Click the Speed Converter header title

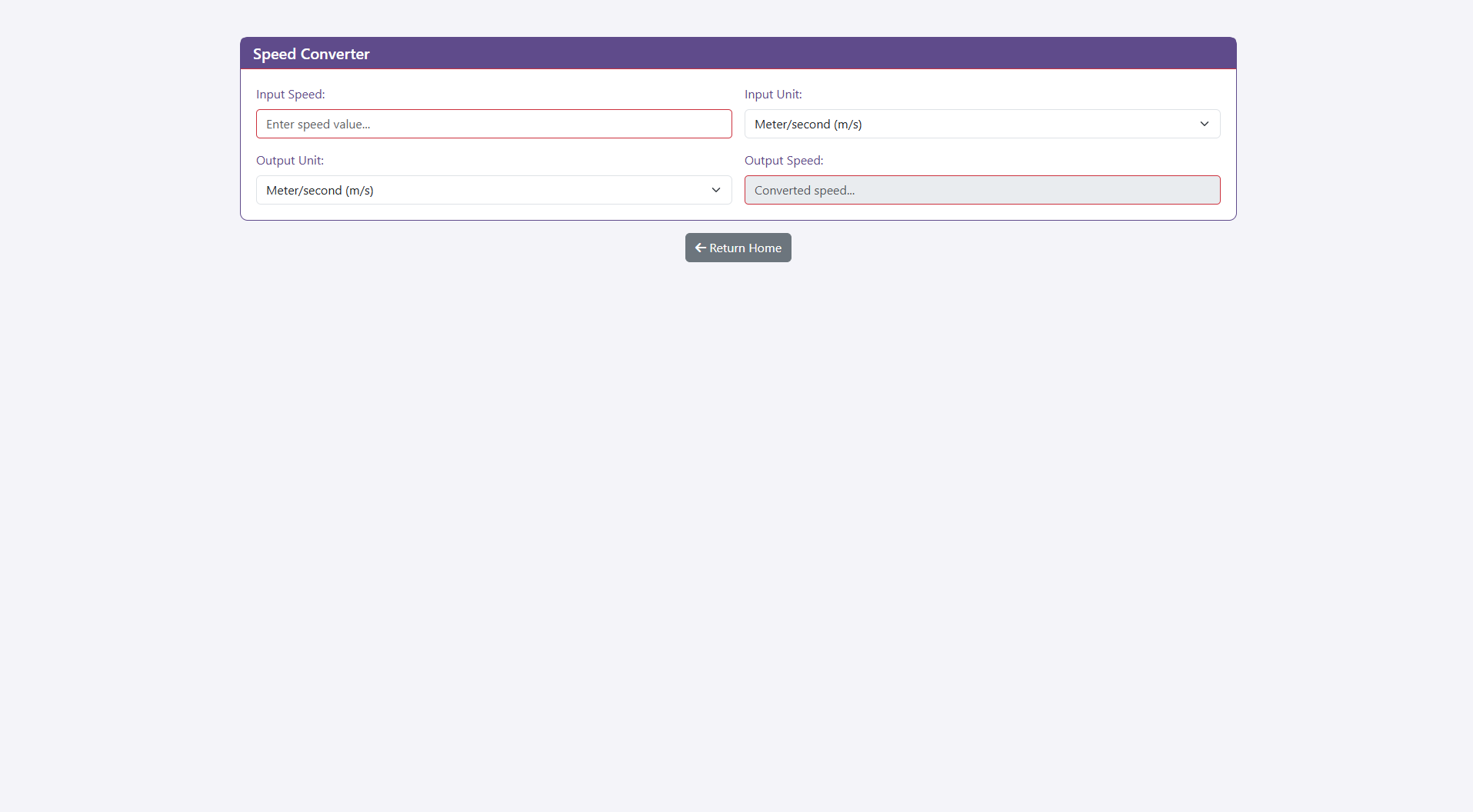pyautogui.click(x=311, y=54)
